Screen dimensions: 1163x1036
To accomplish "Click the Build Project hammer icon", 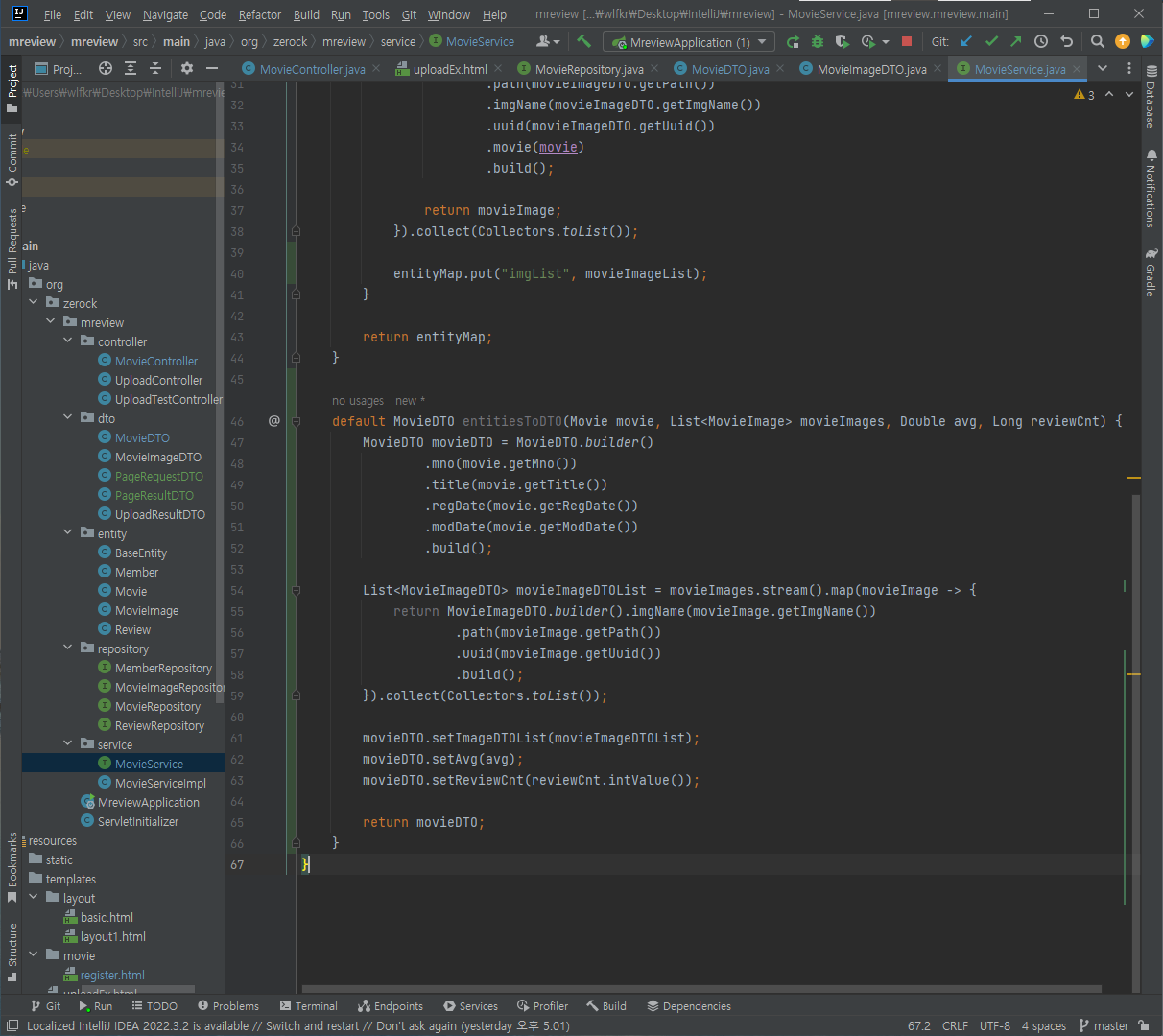I will pos(583,41).
